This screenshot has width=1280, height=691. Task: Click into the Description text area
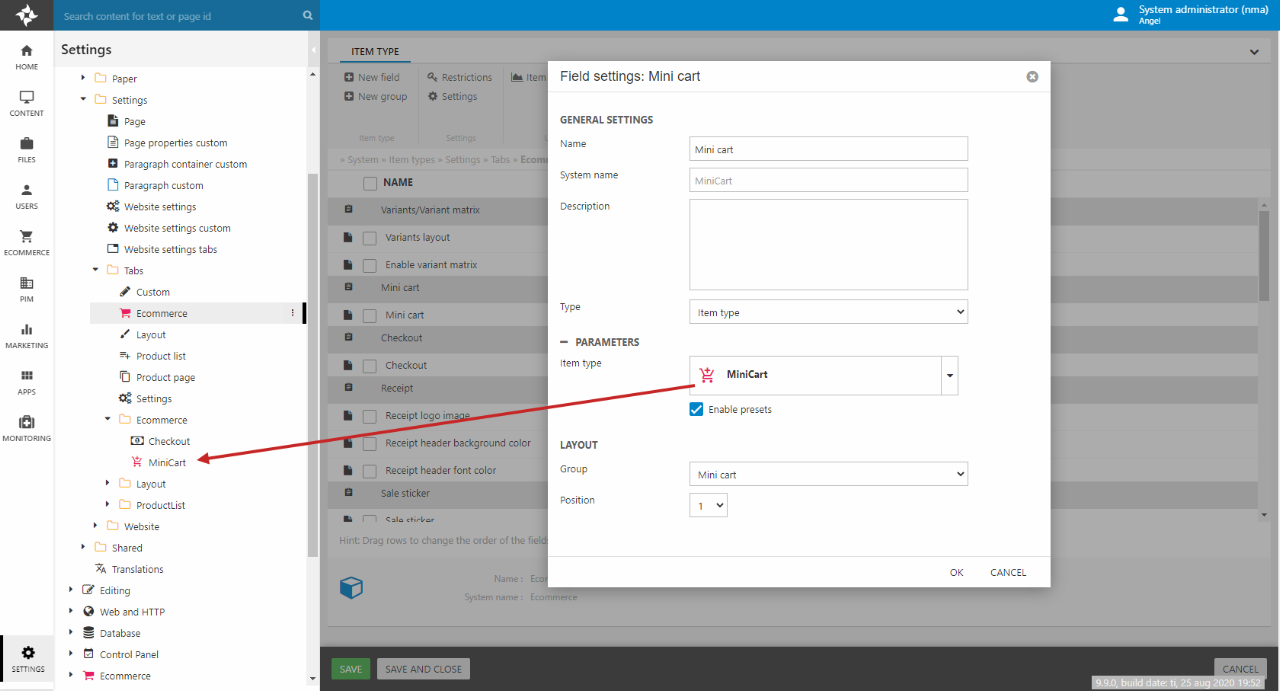(828, 244)
